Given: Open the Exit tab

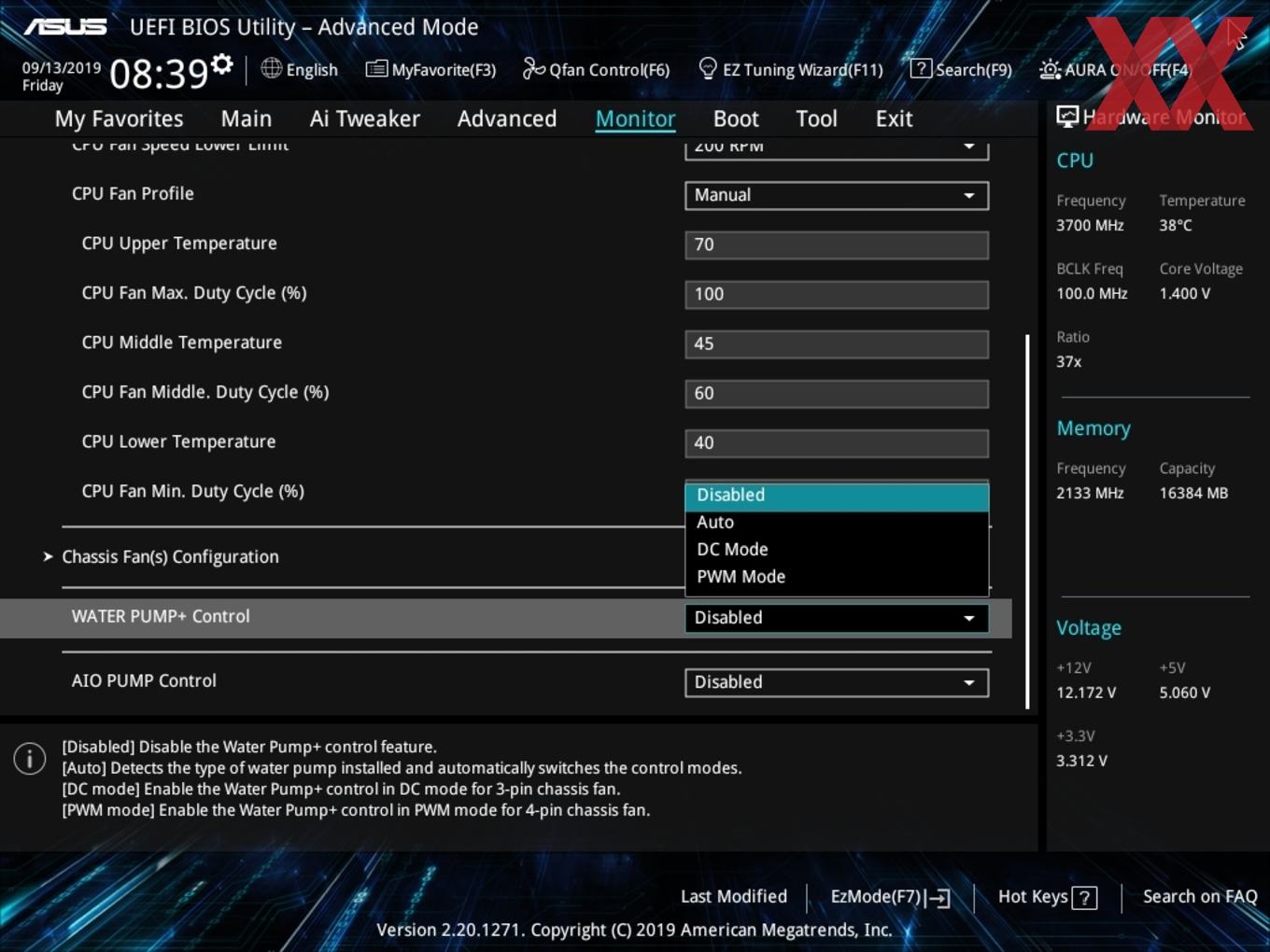Looking at the screenshot, I should (894, 119).
